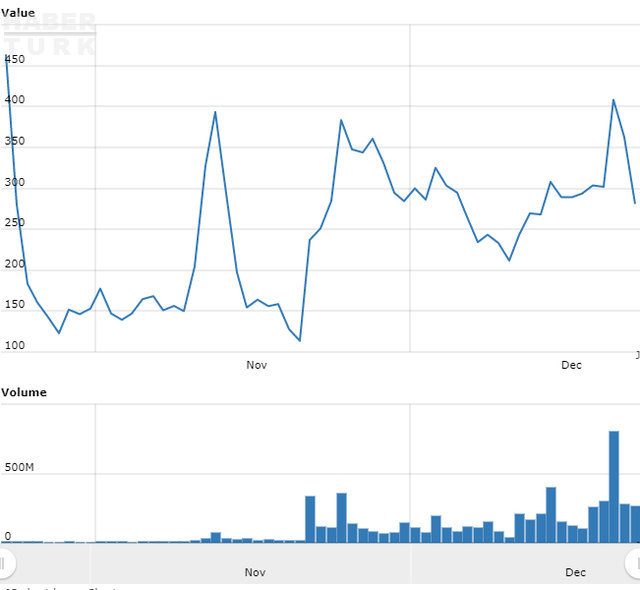
Task: Click the 450 value axis label
Action: 15,60
